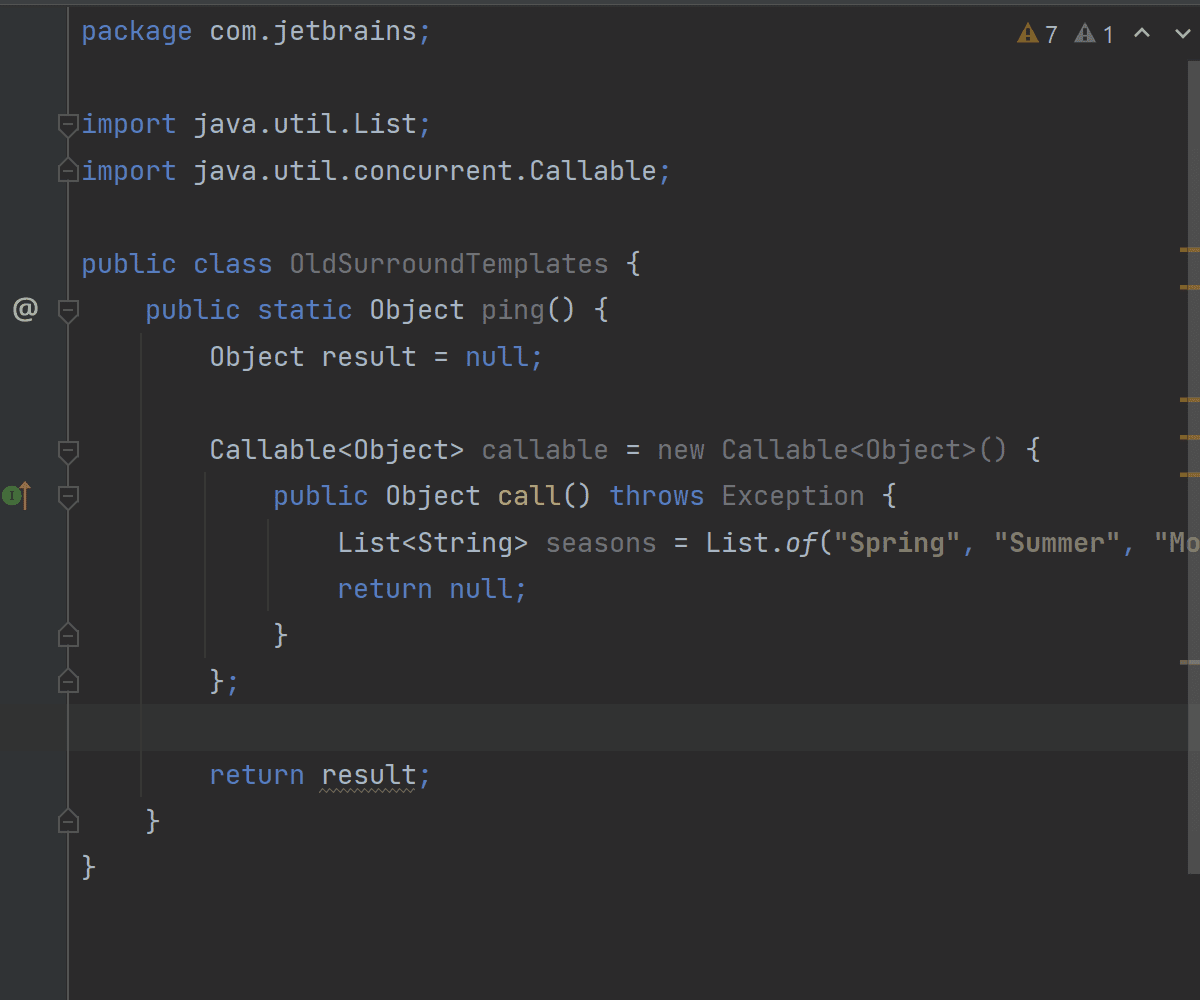Click the 'call' method name
Viewport: 1200px width, 1000px height.
point(529,496)
